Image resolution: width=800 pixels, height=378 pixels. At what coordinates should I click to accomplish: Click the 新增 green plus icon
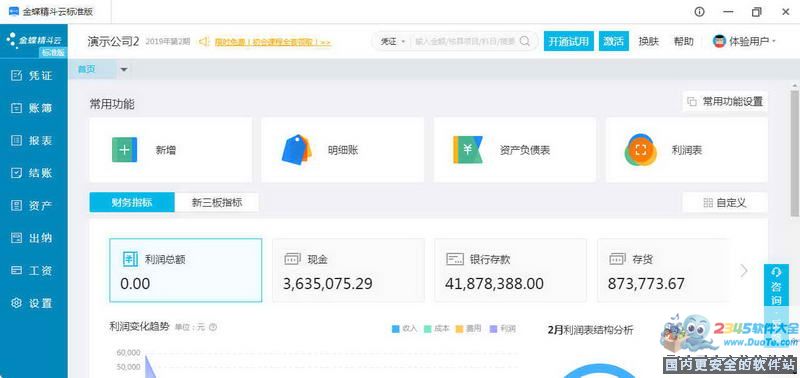pos(124,149)
